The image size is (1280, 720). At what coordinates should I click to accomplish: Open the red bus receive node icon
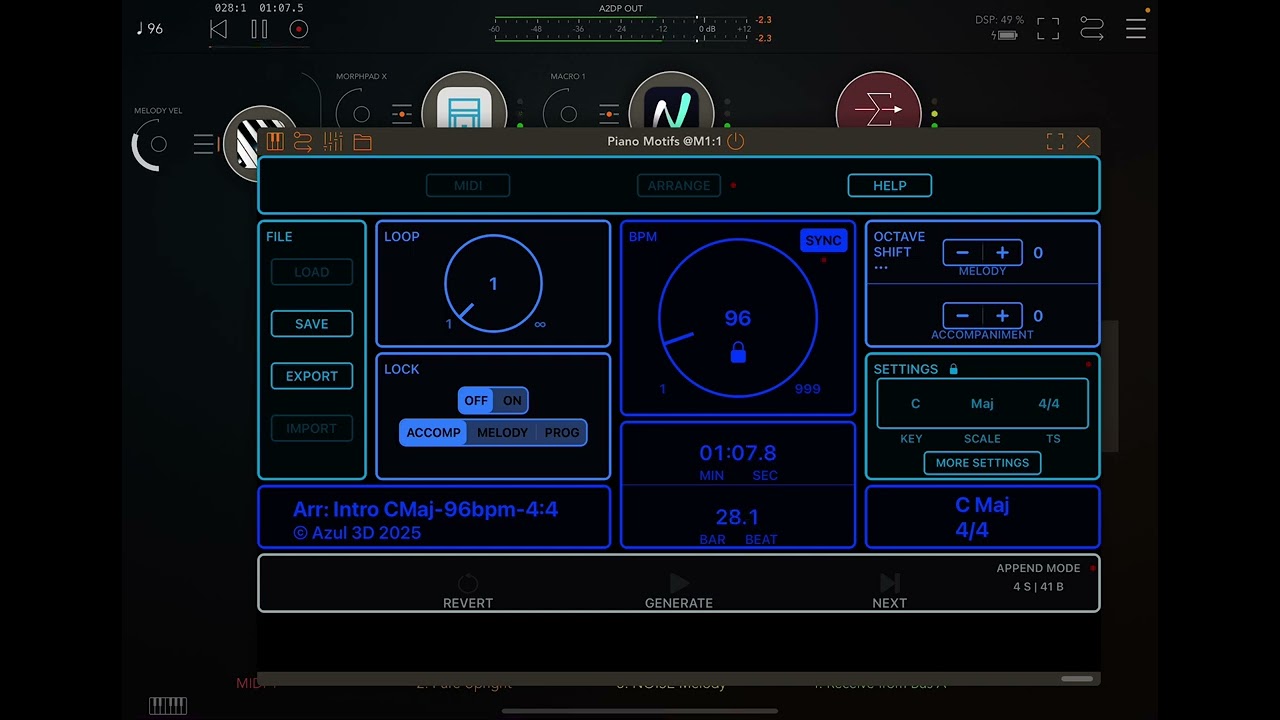tap(878, 103)
